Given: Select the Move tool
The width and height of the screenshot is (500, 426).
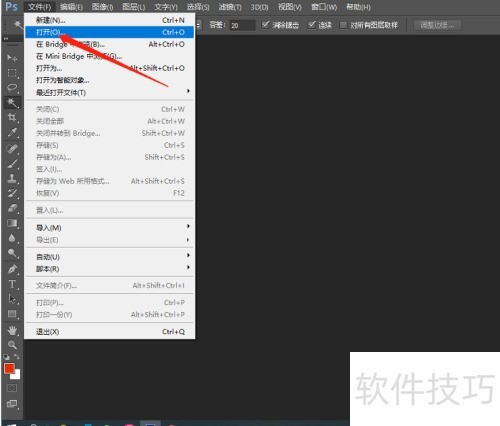Looking at the screenshot, I should [12, 58].
